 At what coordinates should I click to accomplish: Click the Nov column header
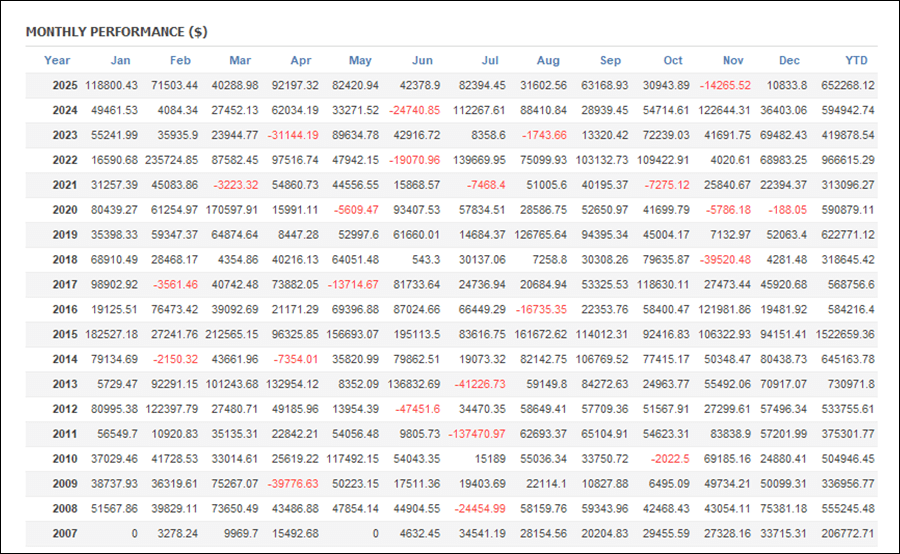click(733, 60)
